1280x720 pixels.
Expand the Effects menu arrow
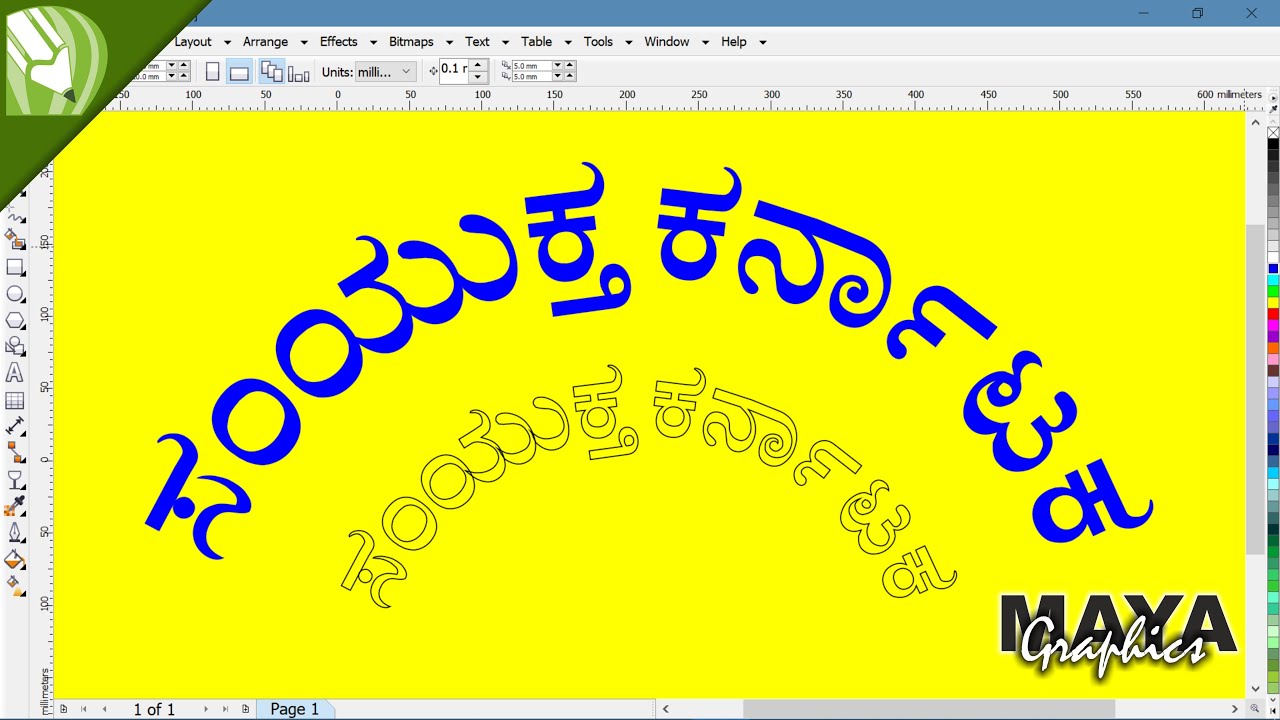tap(373, 42)
